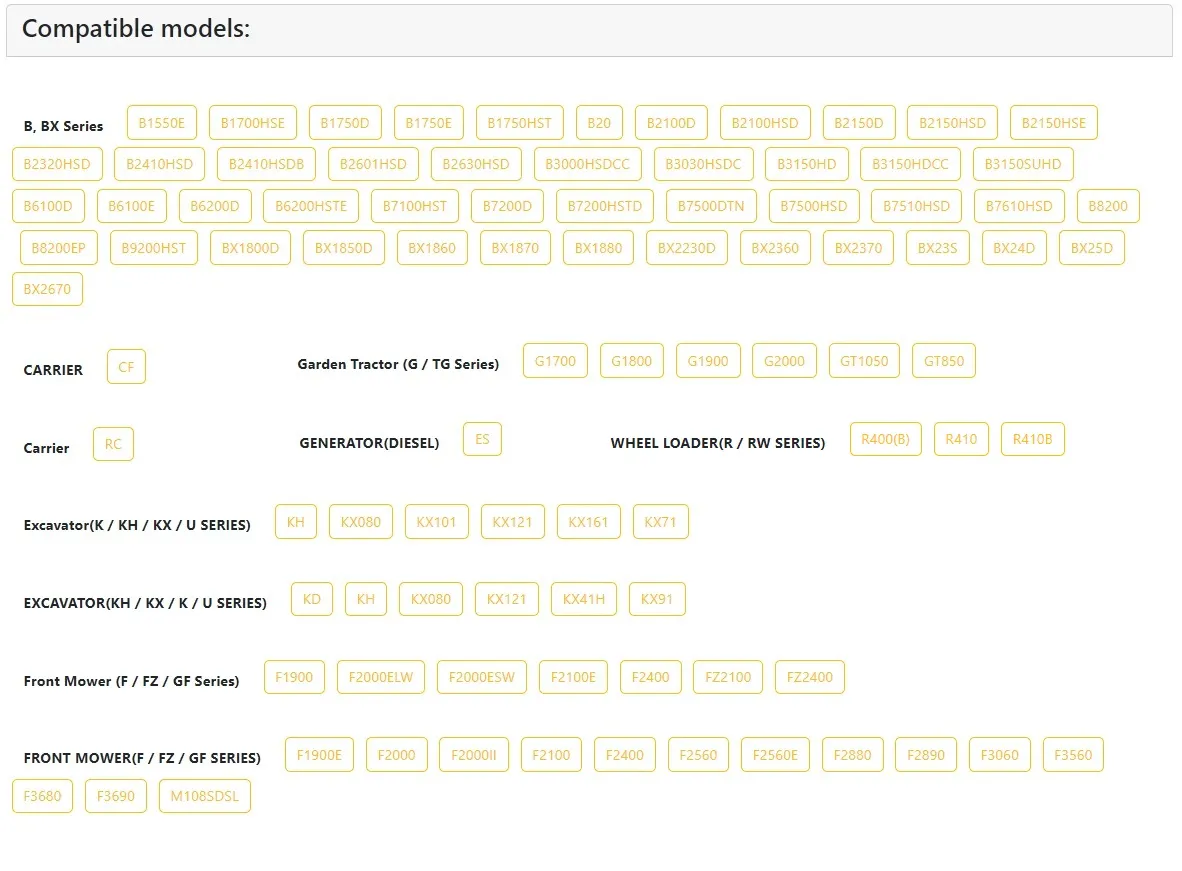Open the KX71 excavator tag
This screenshot has width=1182, height=871.
point(660,522)
